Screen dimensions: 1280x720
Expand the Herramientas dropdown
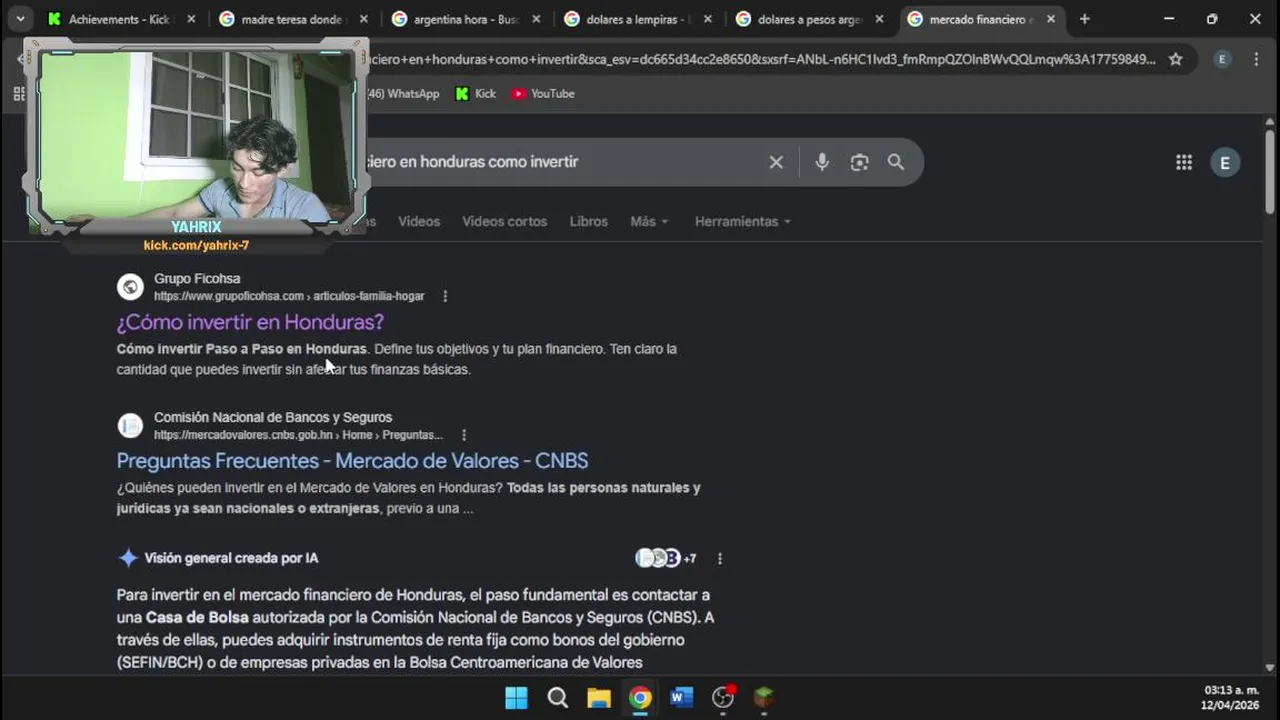742,221
